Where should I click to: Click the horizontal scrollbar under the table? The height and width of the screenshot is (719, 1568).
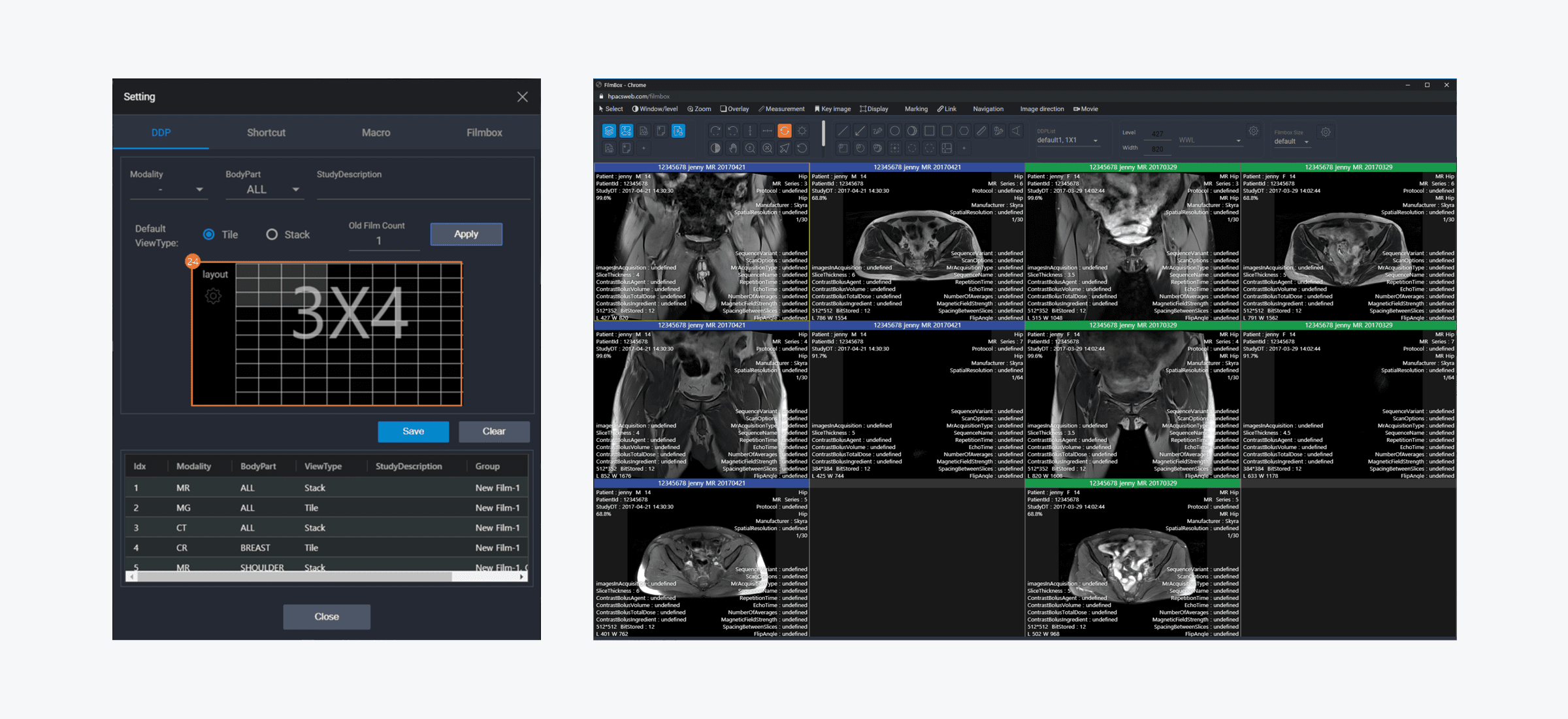[294, 577]
